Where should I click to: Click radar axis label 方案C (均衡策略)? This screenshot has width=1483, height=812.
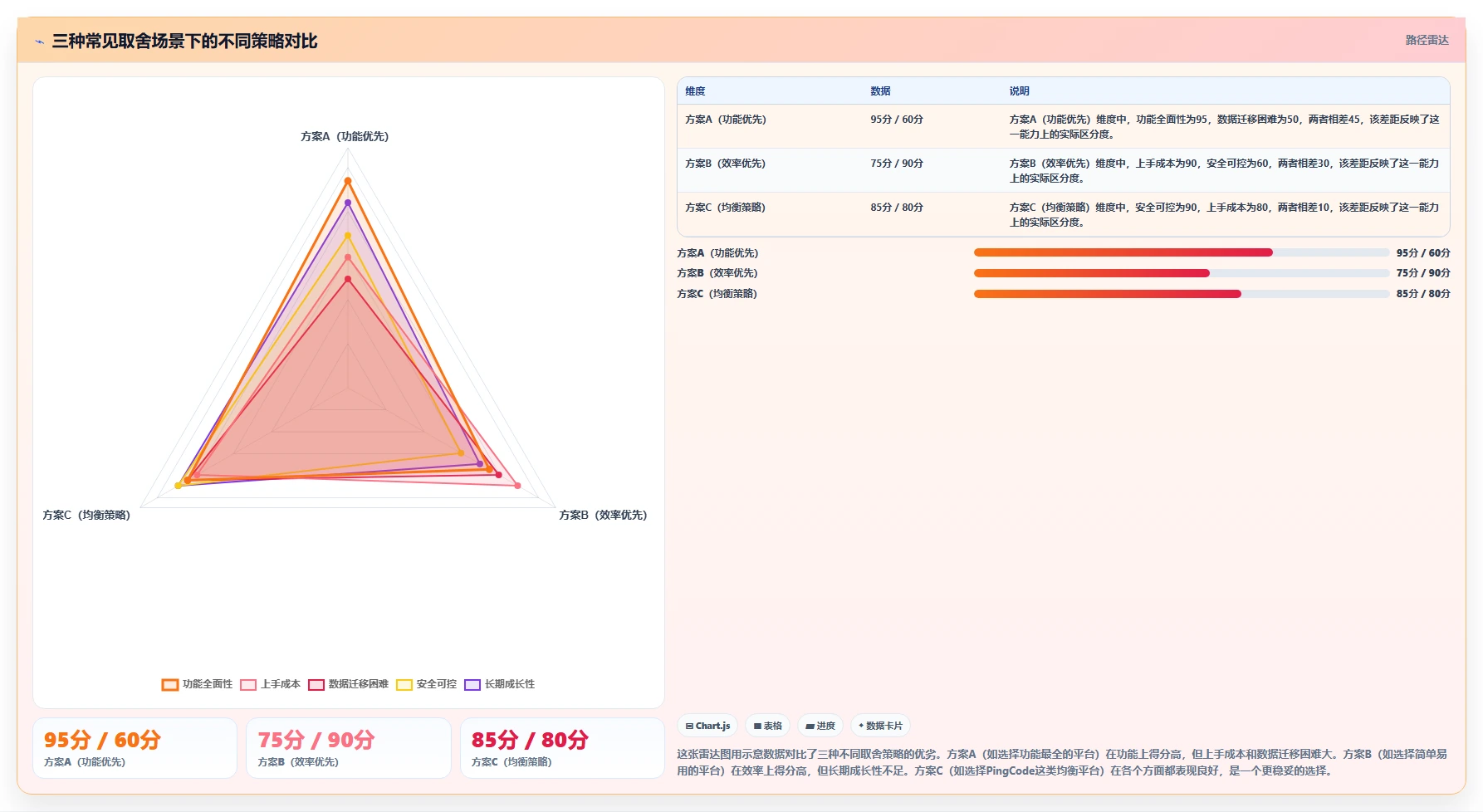86,515
